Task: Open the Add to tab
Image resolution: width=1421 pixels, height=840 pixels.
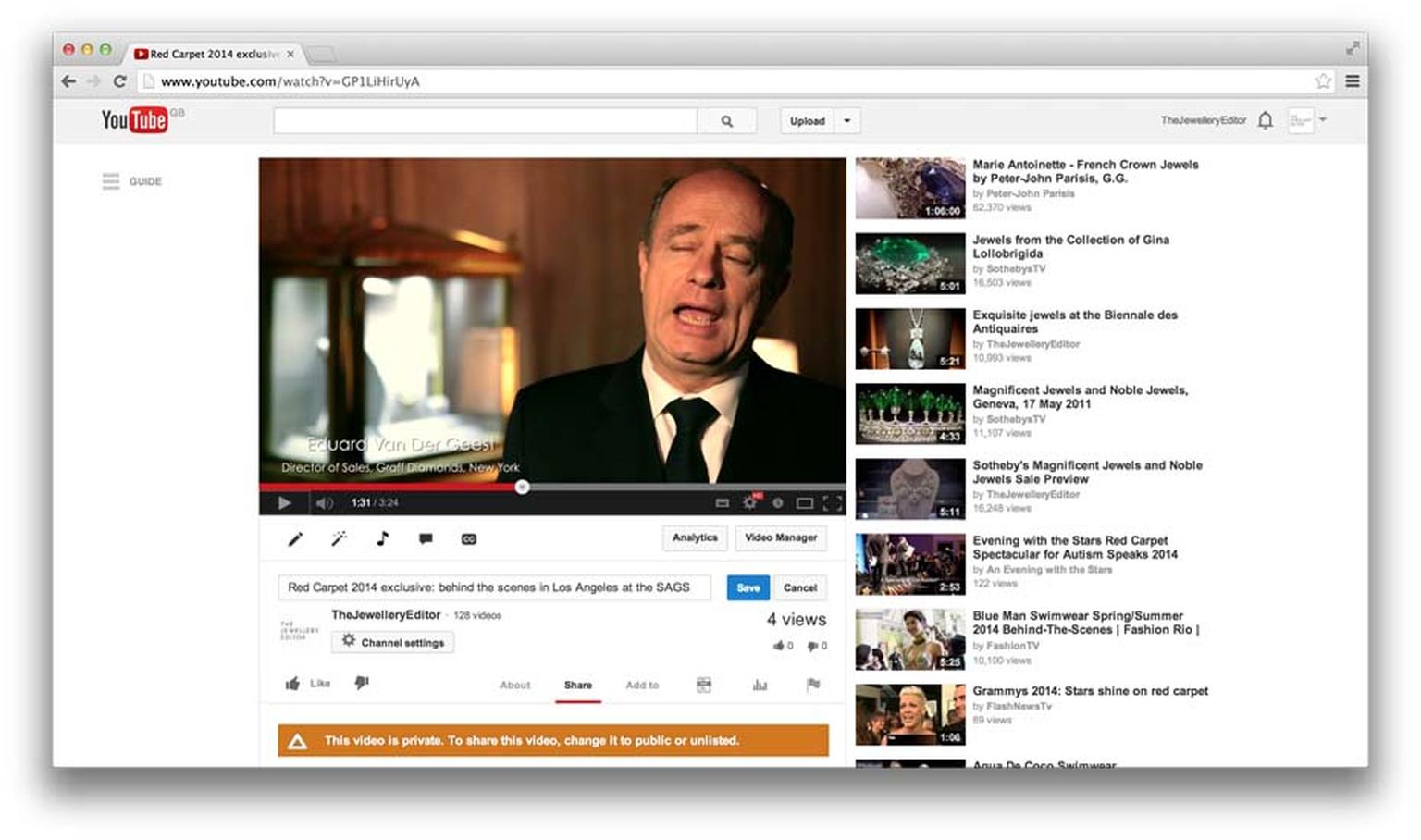Action: [642, 686]
